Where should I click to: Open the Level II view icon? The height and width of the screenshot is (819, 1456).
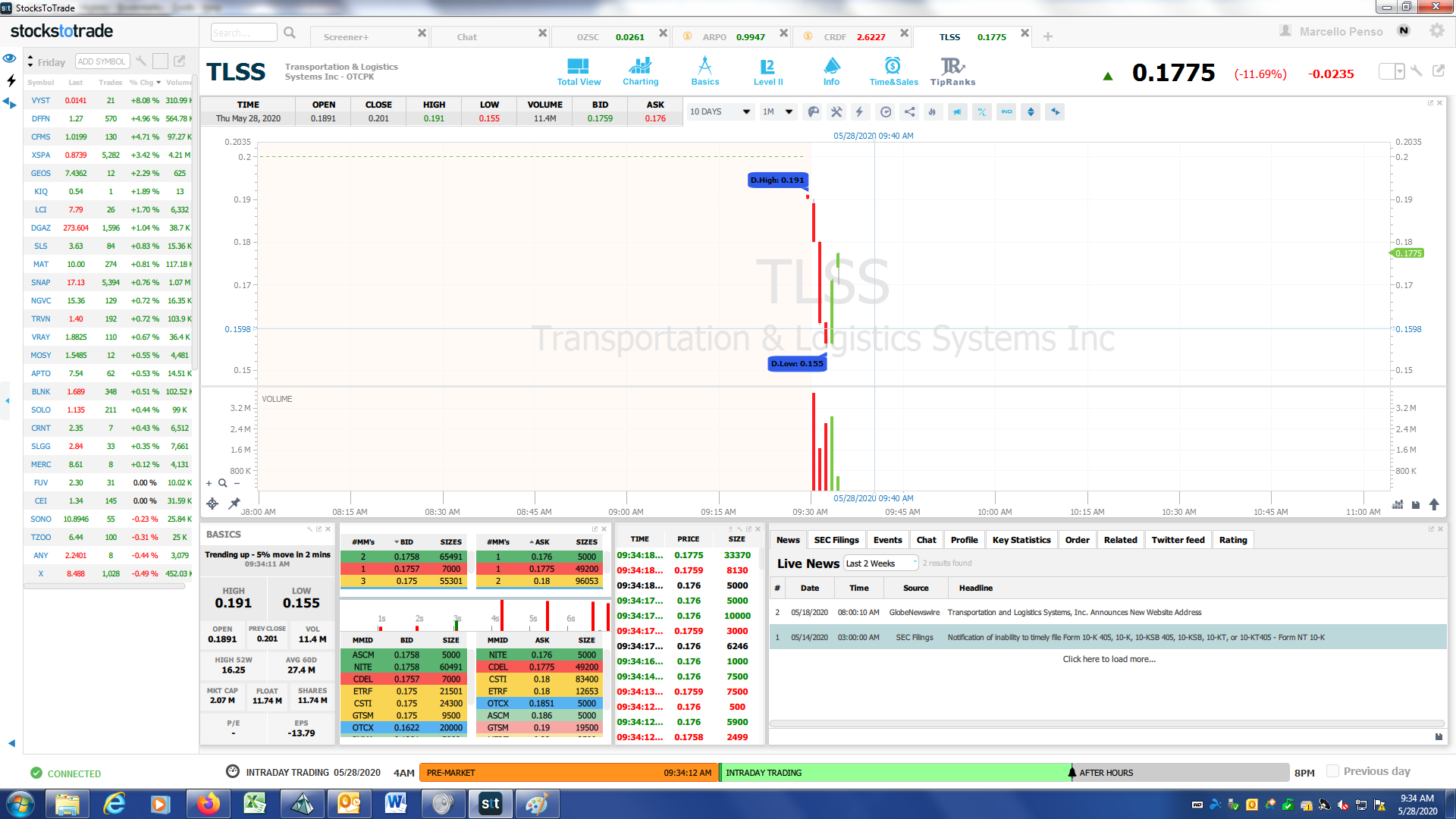click(767, 71)
